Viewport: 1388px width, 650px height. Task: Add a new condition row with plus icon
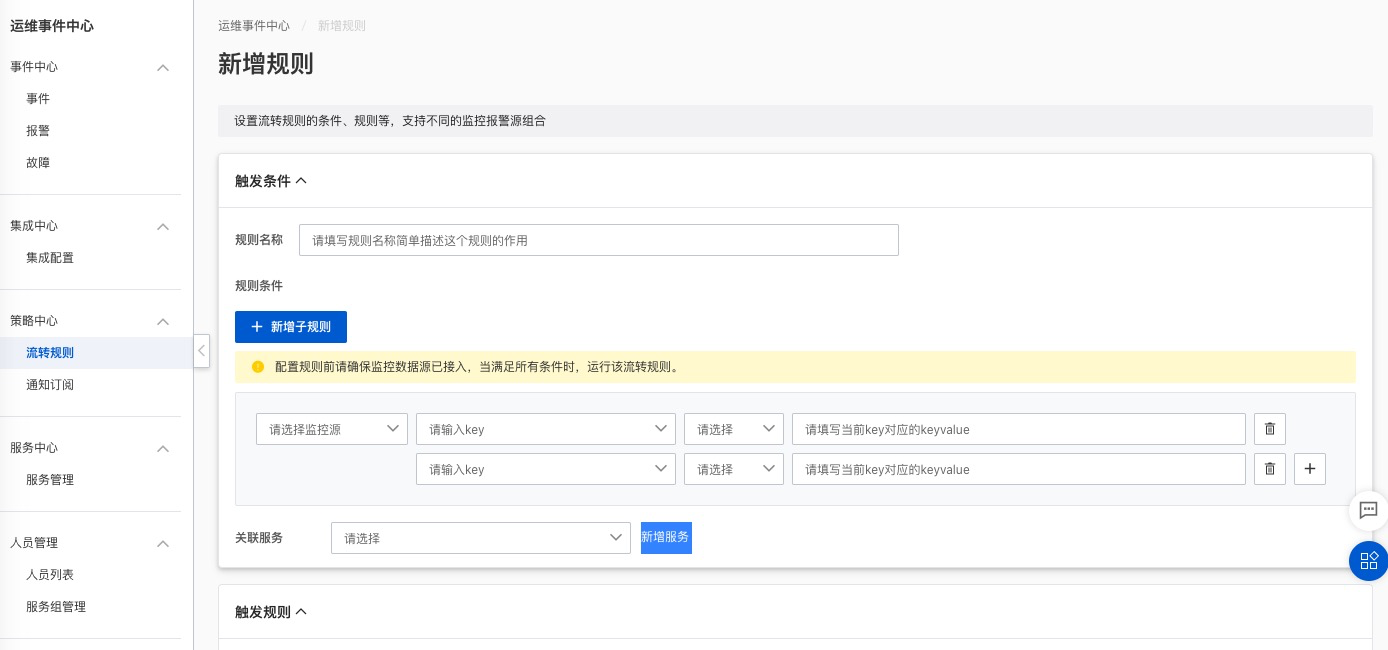click(x=1310, y=469)
